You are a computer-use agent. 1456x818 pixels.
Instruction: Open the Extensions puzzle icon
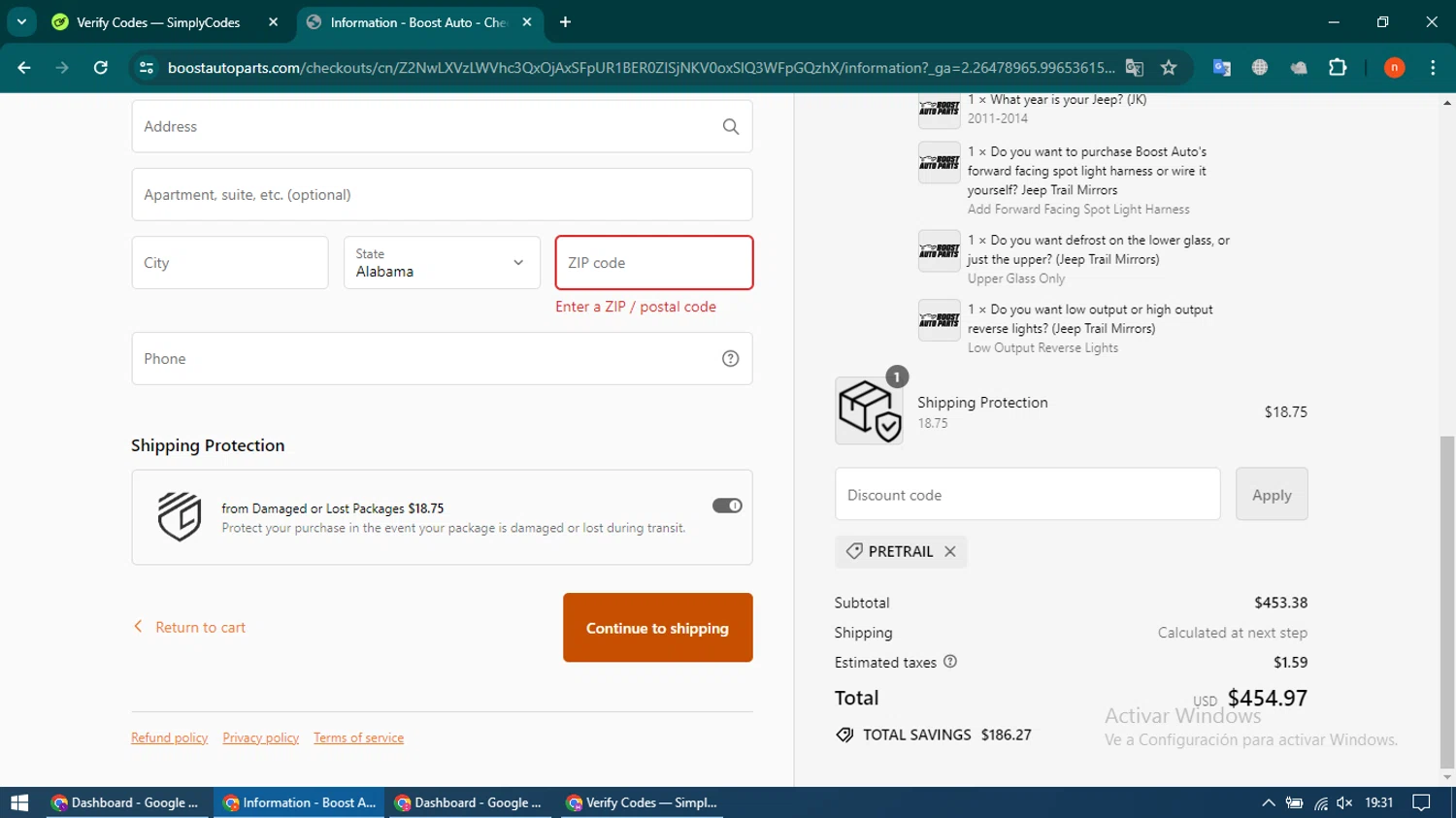(x=1338, y=67)
